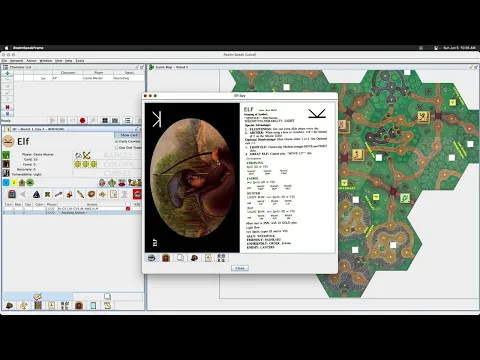480x360 pixels.
Task: Click the camera toolbar icon
Action: [115, 120]
